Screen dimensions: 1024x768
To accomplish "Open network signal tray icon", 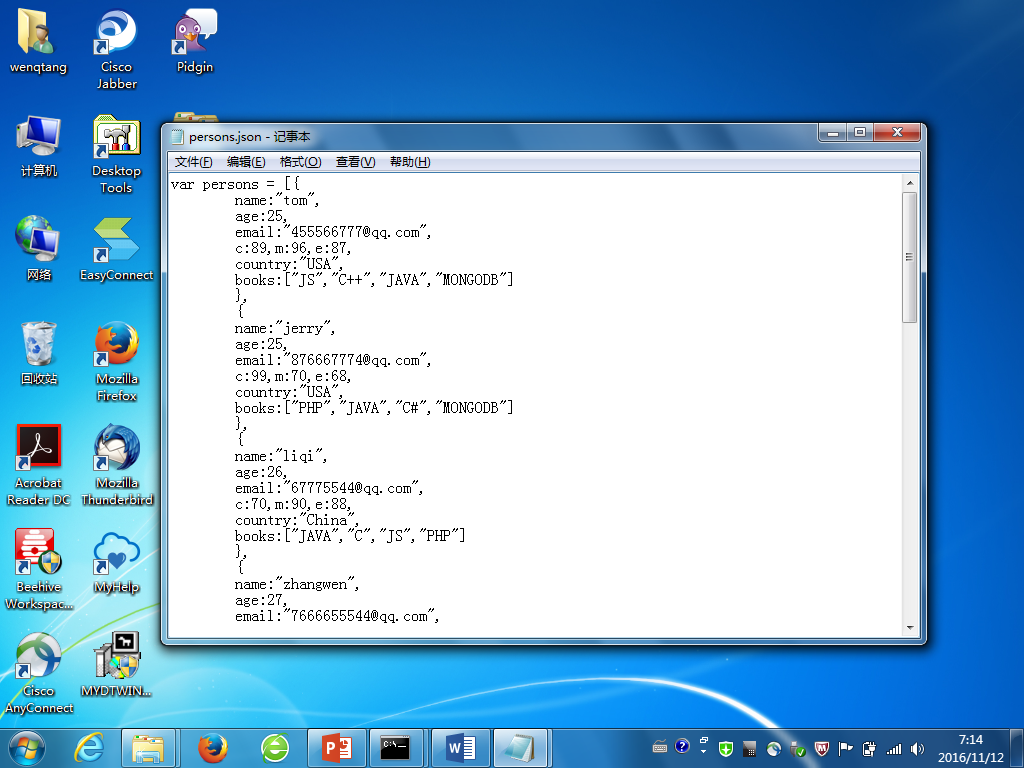I will click(x=893, y=749).
